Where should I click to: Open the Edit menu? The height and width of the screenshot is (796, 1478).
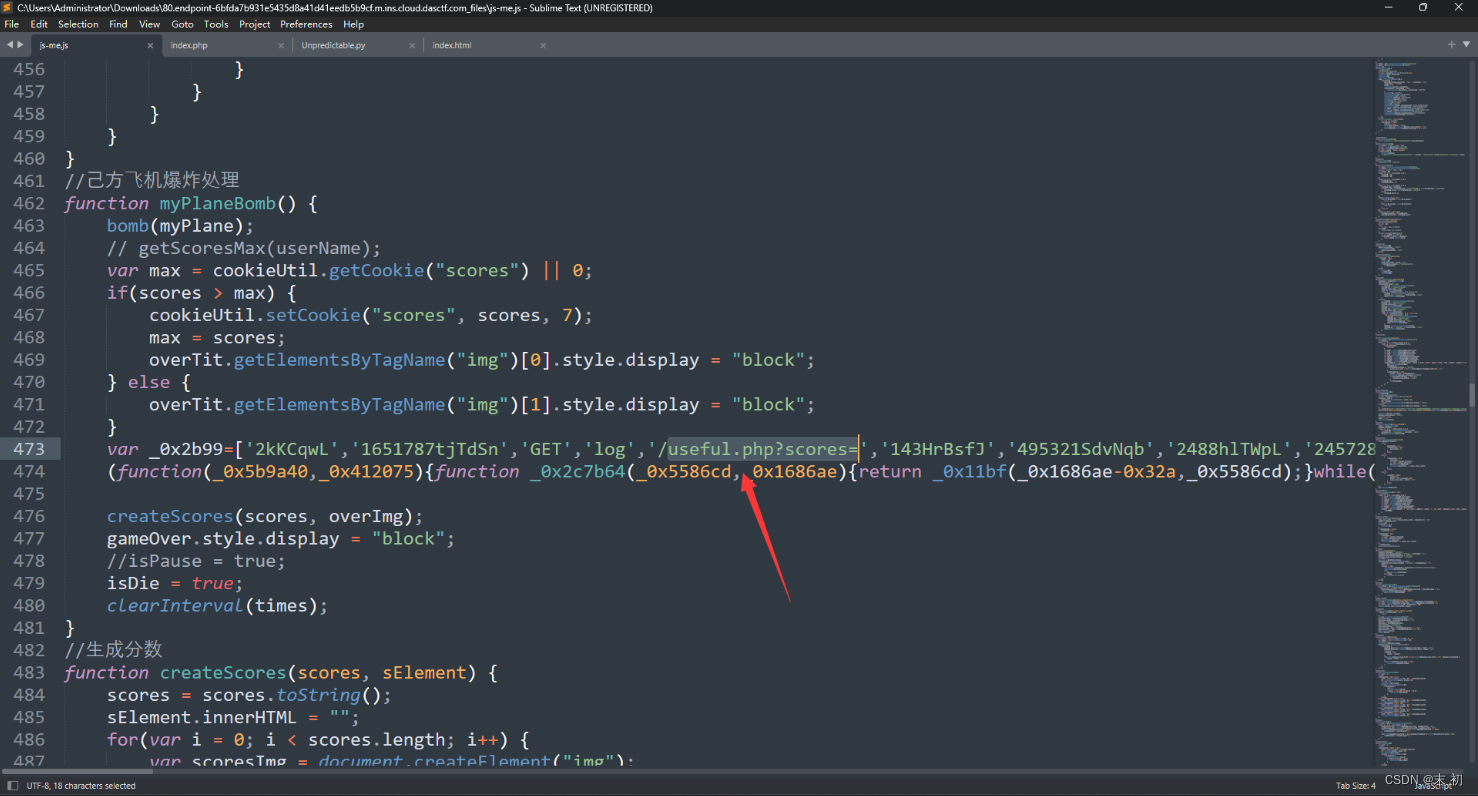coord(39,24)
